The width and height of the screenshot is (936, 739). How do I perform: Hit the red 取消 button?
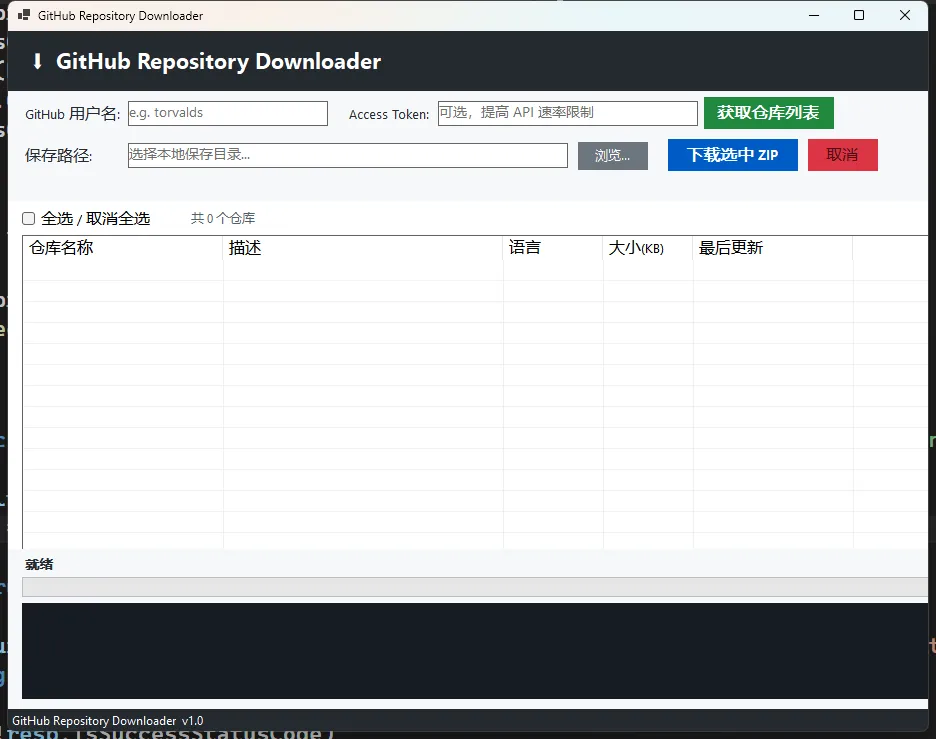[x=842, y=156]
